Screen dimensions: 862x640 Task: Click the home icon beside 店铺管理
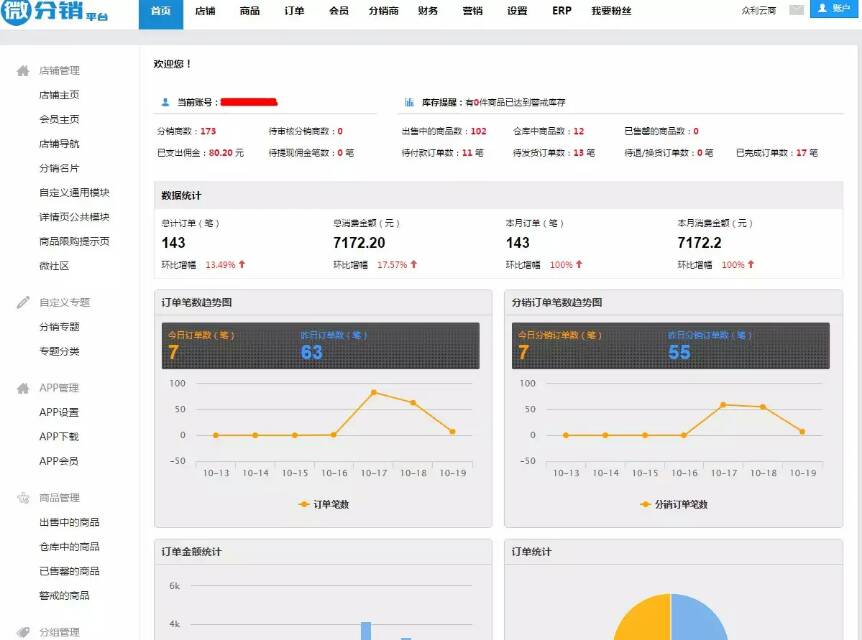click(x=23, y=71)
